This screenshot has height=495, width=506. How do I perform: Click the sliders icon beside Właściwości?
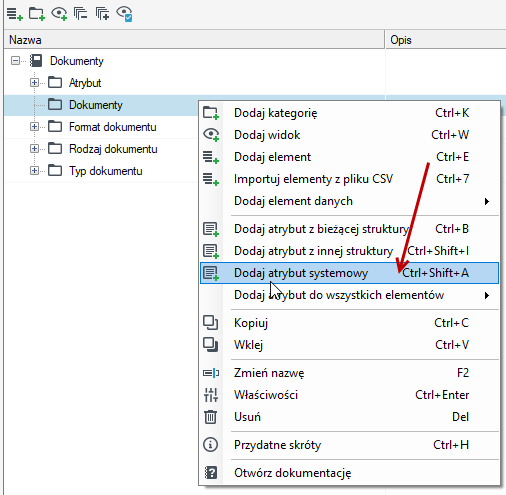coord(211,395)
